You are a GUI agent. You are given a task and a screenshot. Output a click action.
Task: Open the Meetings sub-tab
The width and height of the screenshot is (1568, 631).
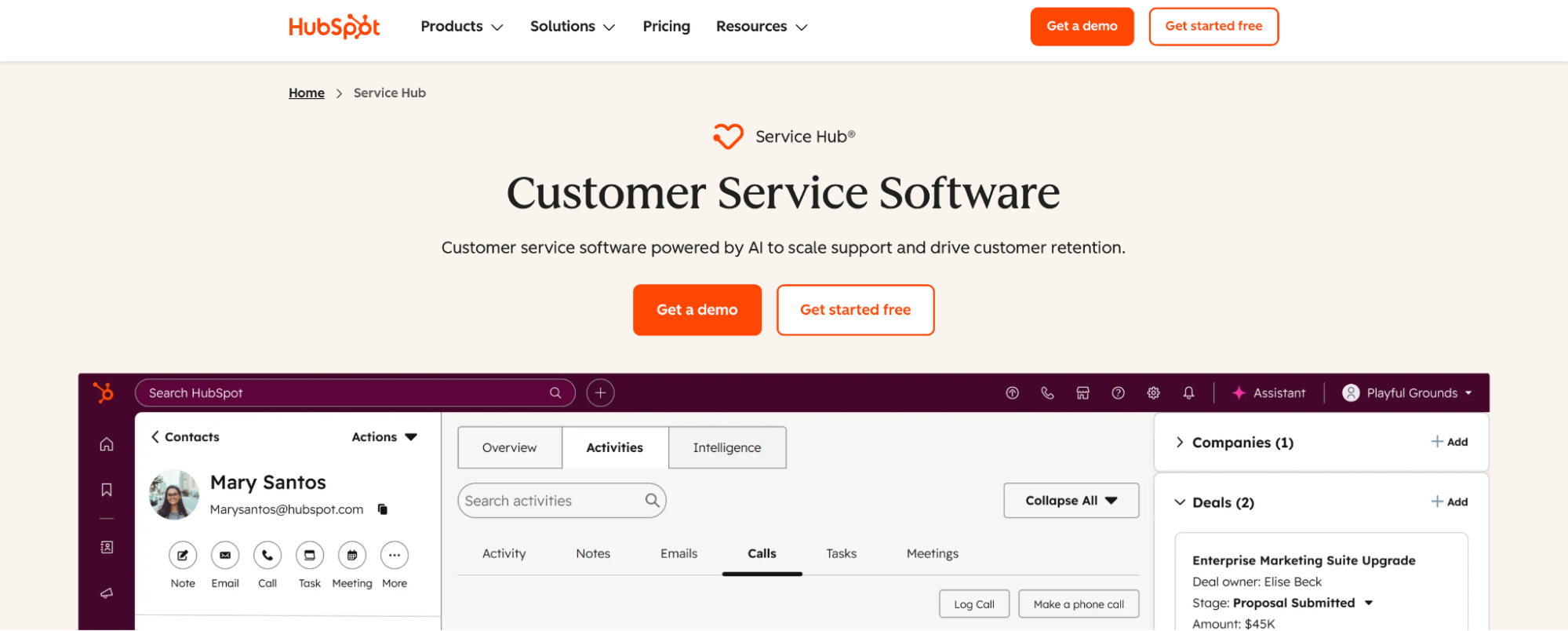pos(933,553)
